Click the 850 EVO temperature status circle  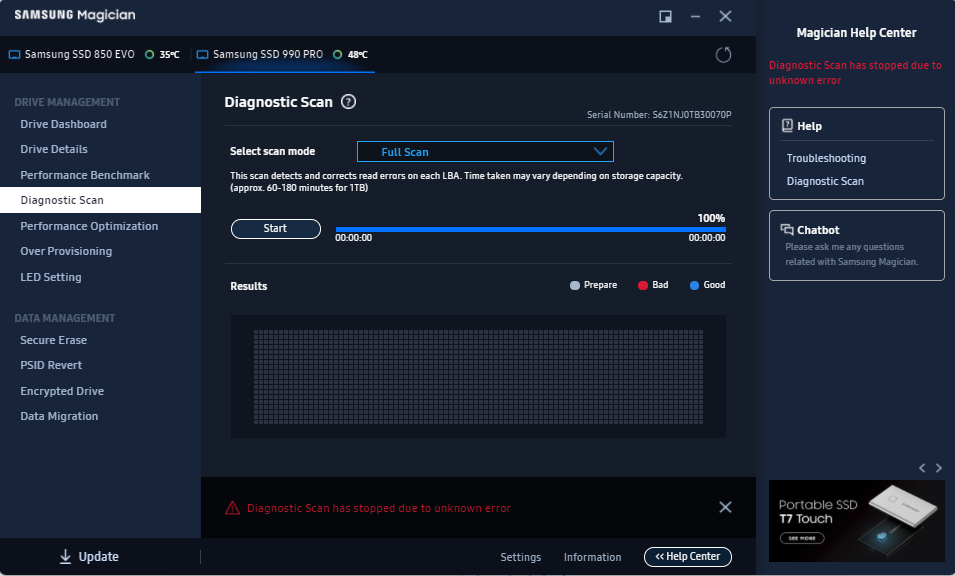pos(149,55)
